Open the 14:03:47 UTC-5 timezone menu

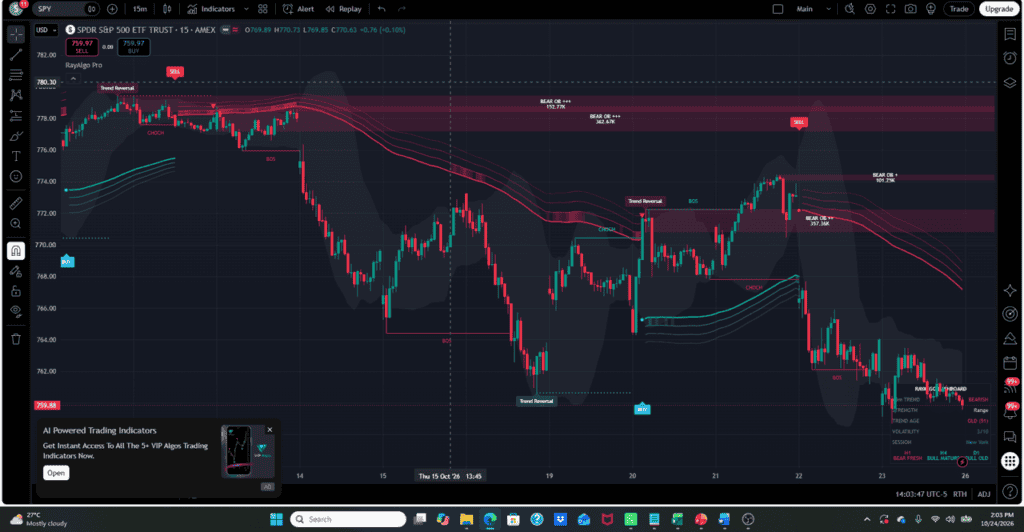(921, 494)
